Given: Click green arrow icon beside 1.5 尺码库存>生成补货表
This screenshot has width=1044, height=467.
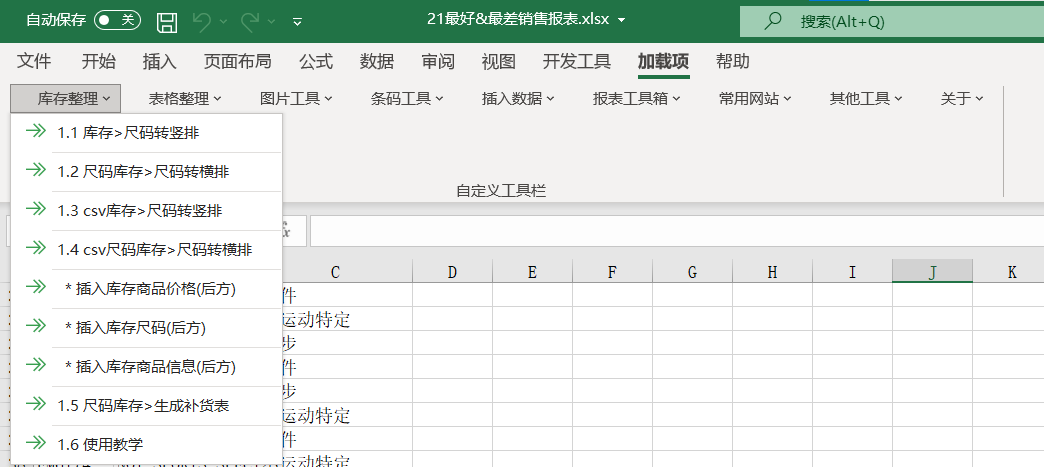Looking at the screenshot, I should [35, 403].
